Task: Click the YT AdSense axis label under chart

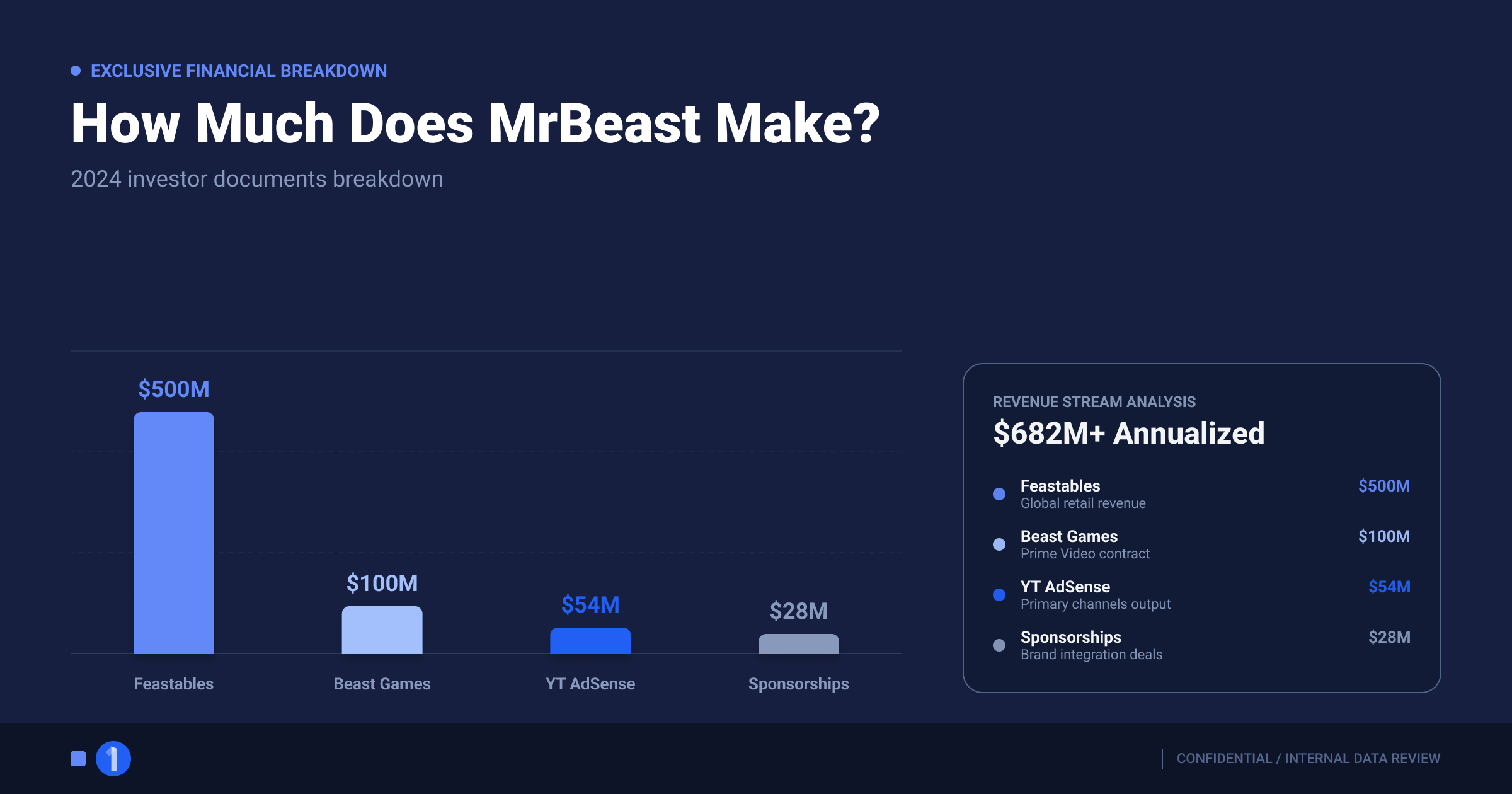Action: (590, 684)
